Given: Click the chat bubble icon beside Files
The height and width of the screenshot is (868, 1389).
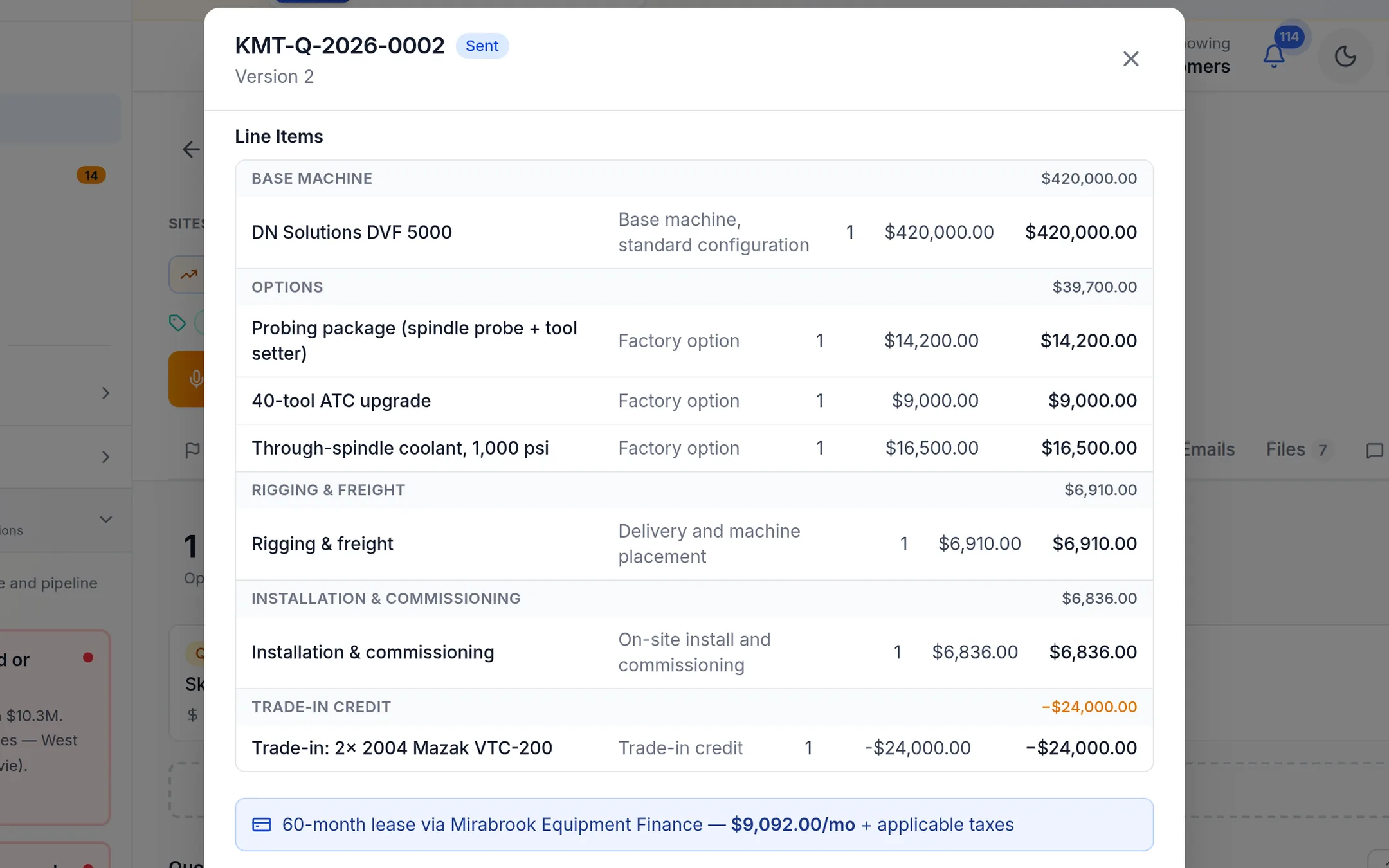Looking at the screenshot, I should 1374,450.
